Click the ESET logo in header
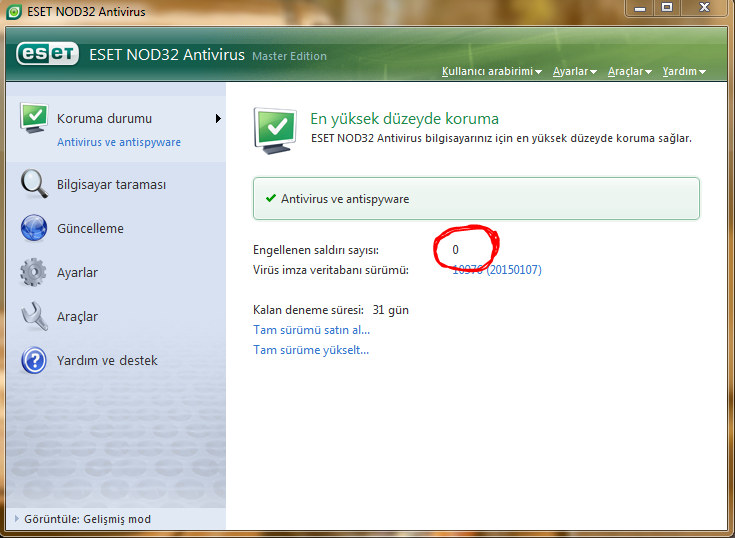Viewport: 735px width, 538px height. pyautogui.click(x=47, y=54)
